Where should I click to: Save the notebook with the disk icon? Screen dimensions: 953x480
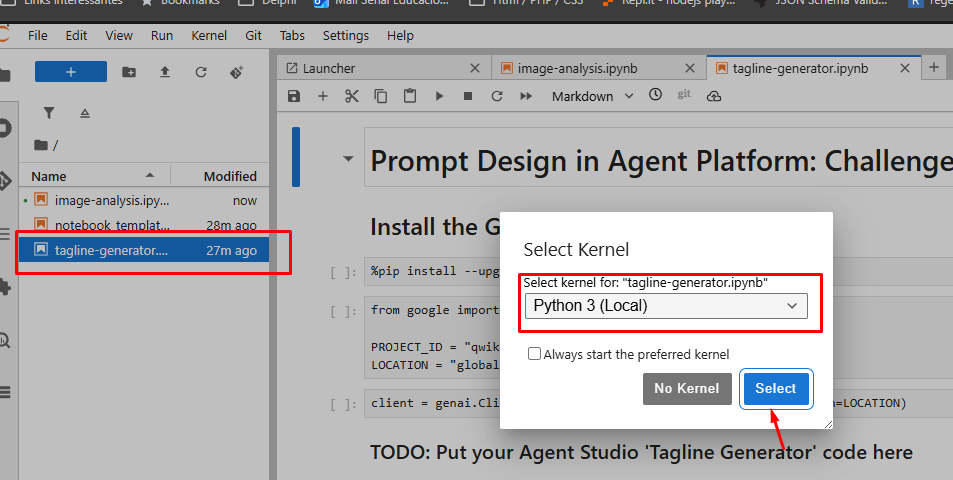294,96
